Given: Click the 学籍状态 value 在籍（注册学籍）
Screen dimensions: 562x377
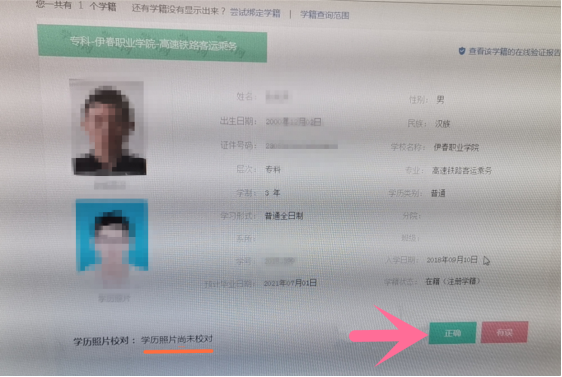Looking at the screenshot, I should [x=452, y=281].
